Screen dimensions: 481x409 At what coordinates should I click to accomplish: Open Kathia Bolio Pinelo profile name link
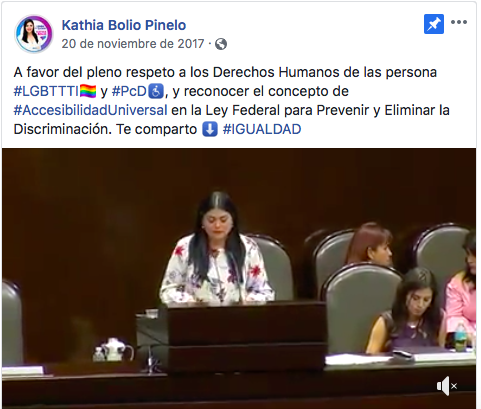coord(124,25)
